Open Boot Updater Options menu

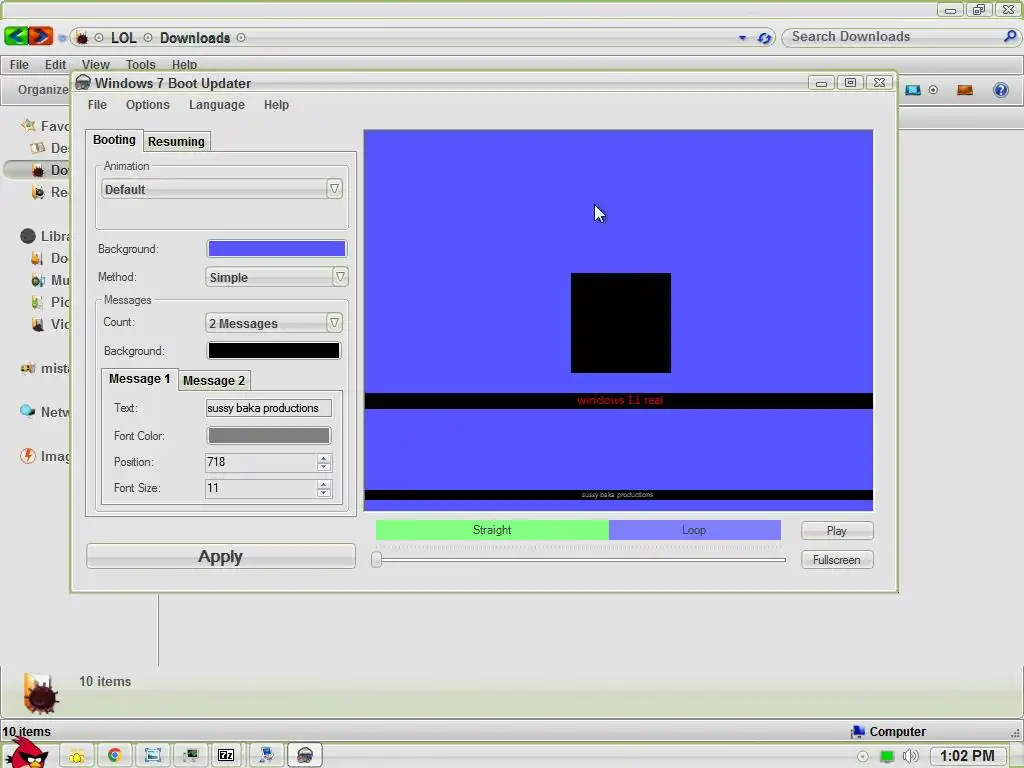(148, 105)
